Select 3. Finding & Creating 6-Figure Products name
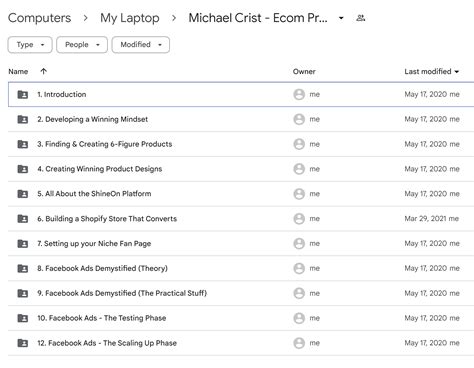 [105, 144]
